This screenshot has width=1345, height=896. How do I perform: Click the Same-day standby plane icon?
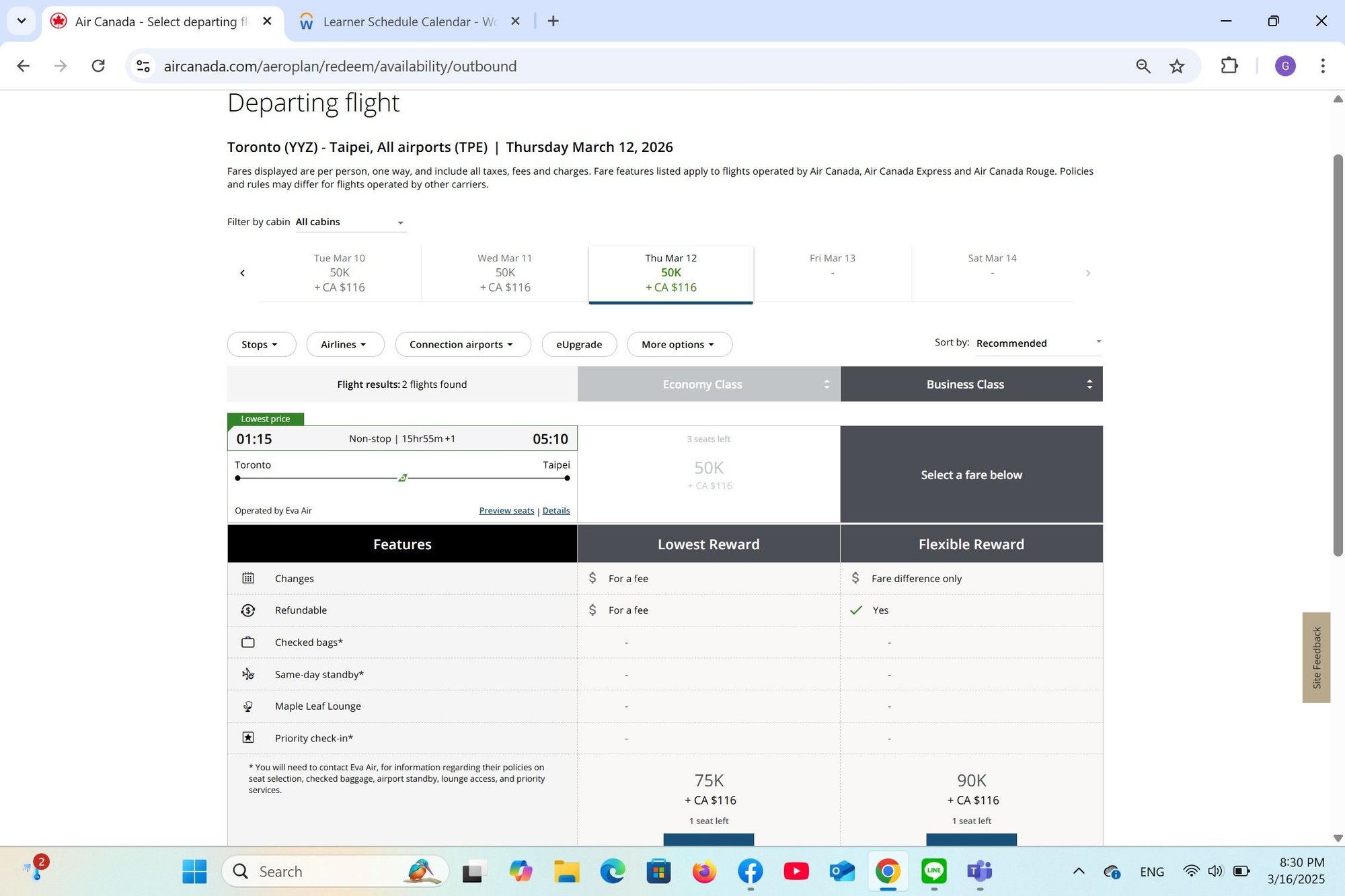[x=248, y=674]
